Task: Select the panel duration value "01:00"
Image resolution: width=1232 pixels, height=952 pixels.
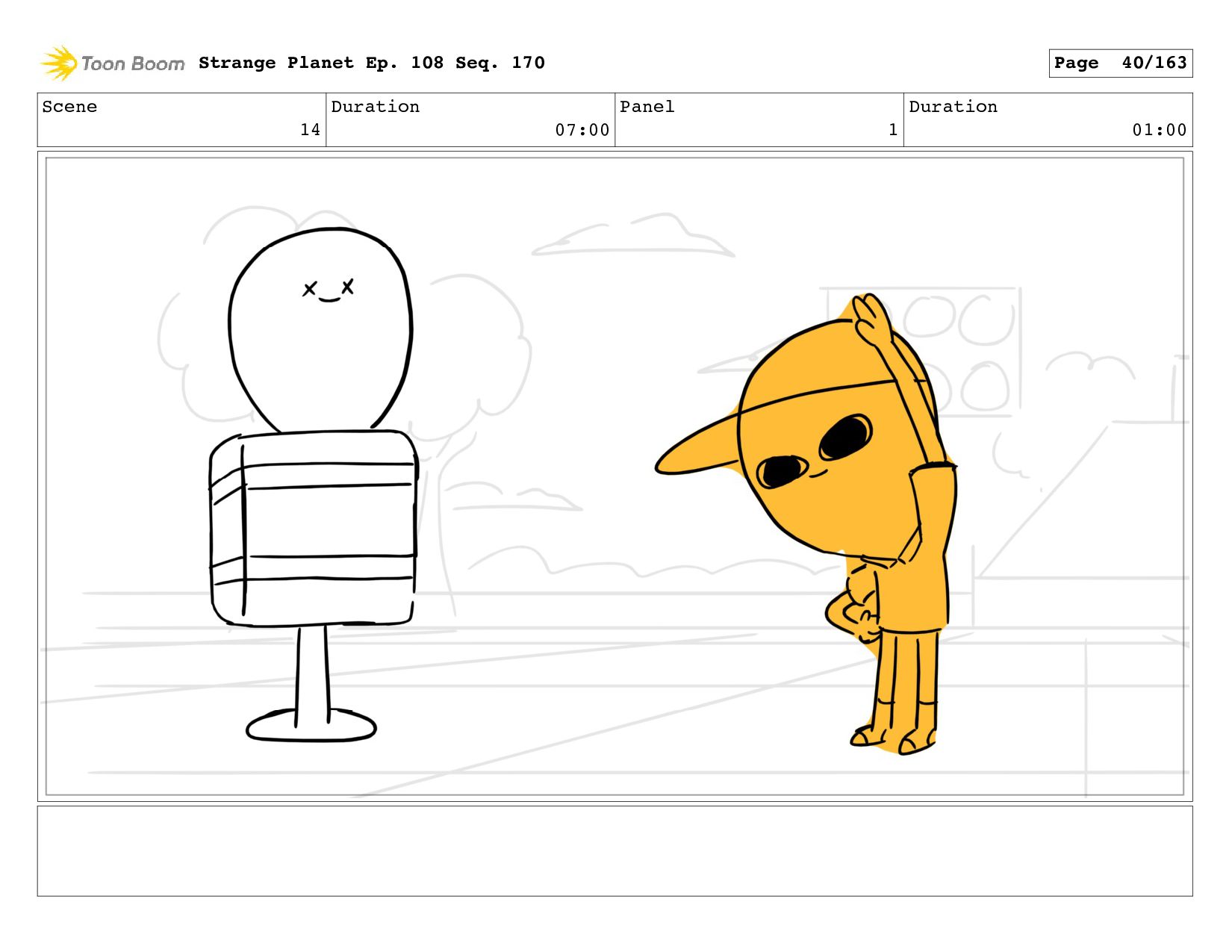Action: coord(1160,130)
